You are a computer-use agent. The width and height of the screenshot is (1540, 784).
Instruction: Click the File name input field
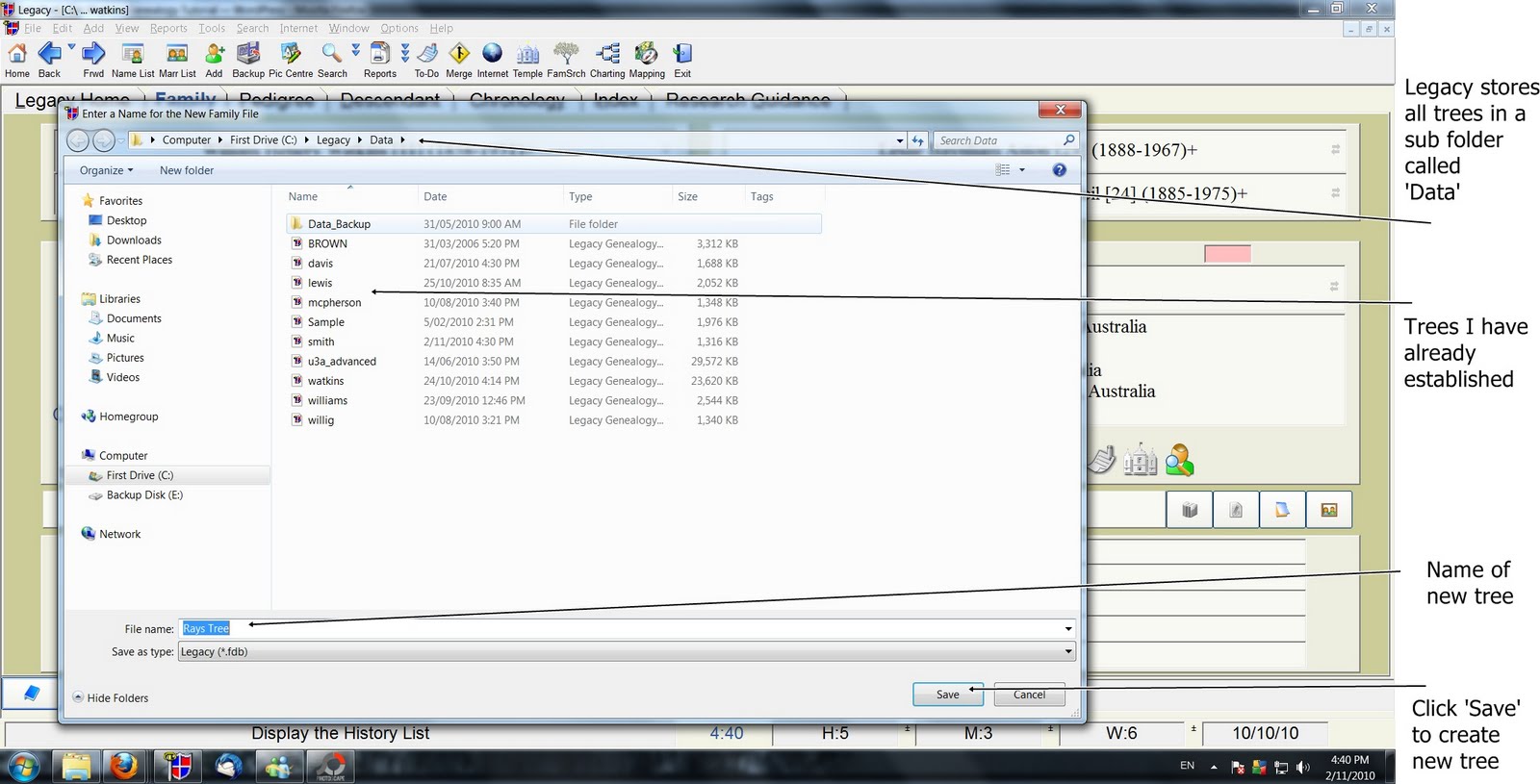point(620,629)
